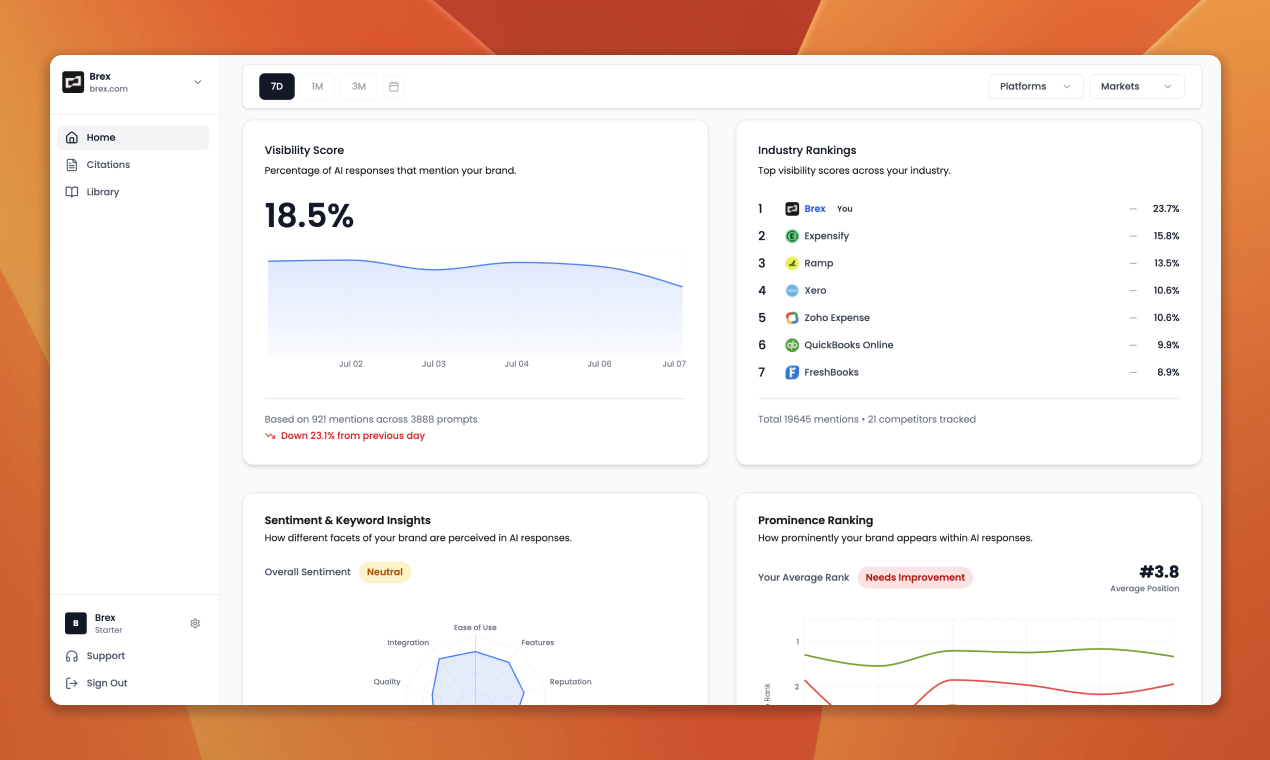Click the Reputation radar label
1270x760 pixels.
[571, 682]
